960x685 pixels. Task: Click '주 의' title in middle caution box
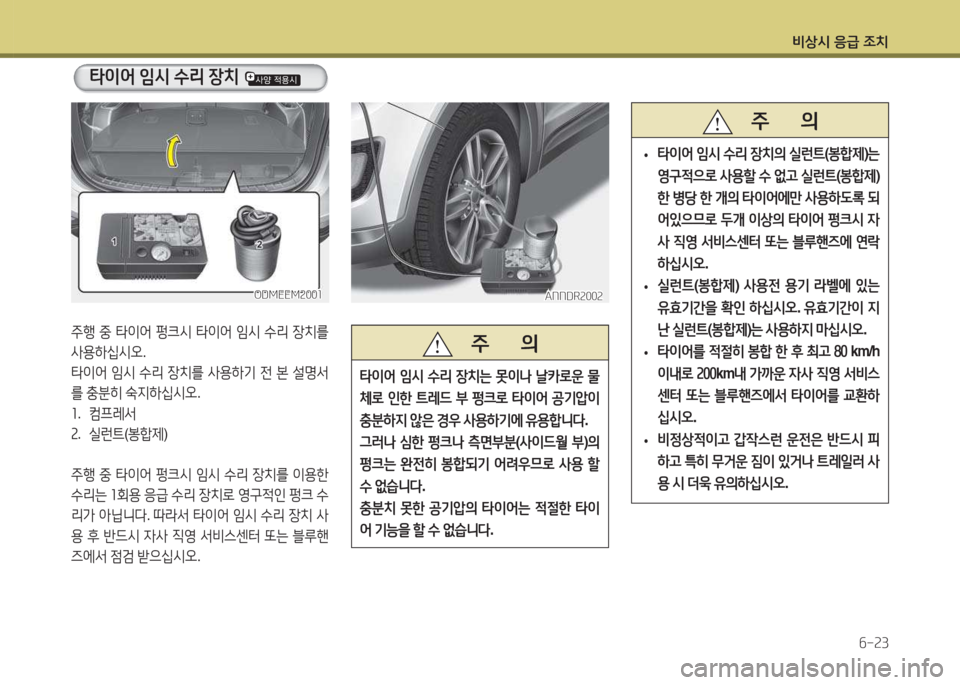504,343
